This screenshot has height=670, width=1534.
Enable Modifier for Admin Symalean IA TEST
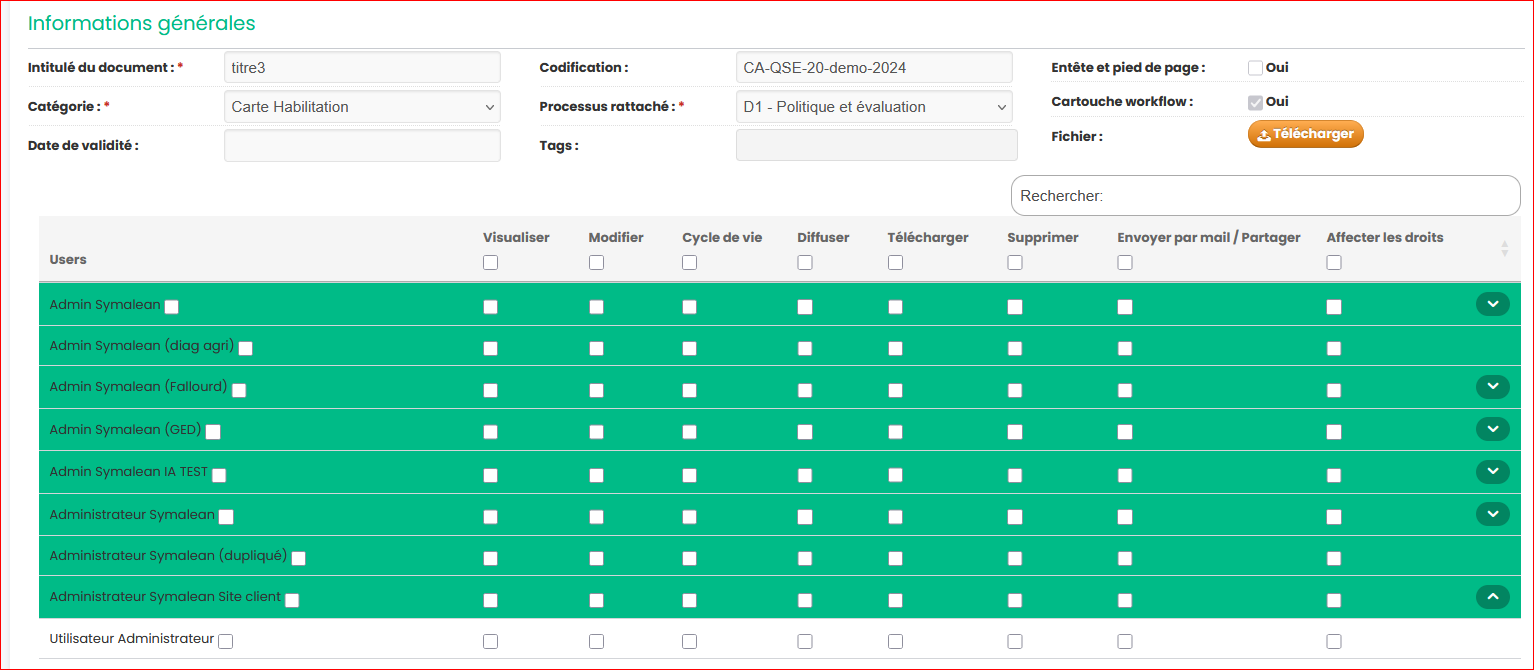[x=596, y=475]
